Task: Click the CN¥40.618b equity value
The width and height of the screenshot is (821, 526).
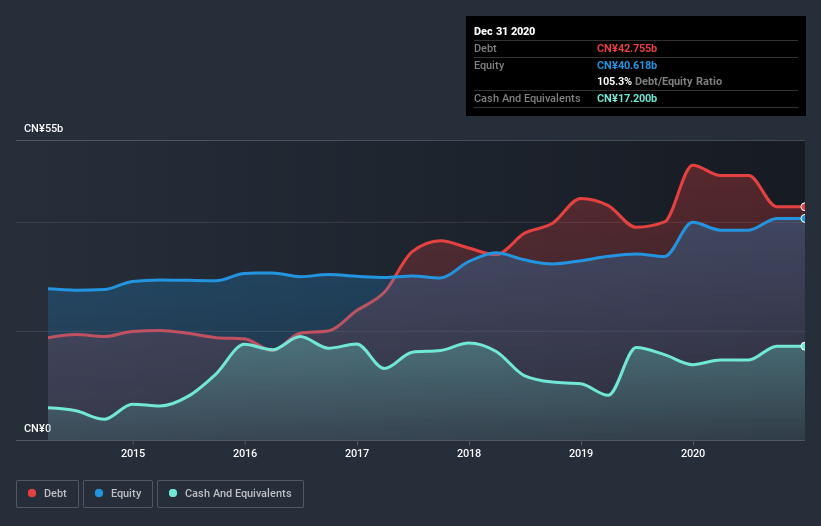Action: 627,65
